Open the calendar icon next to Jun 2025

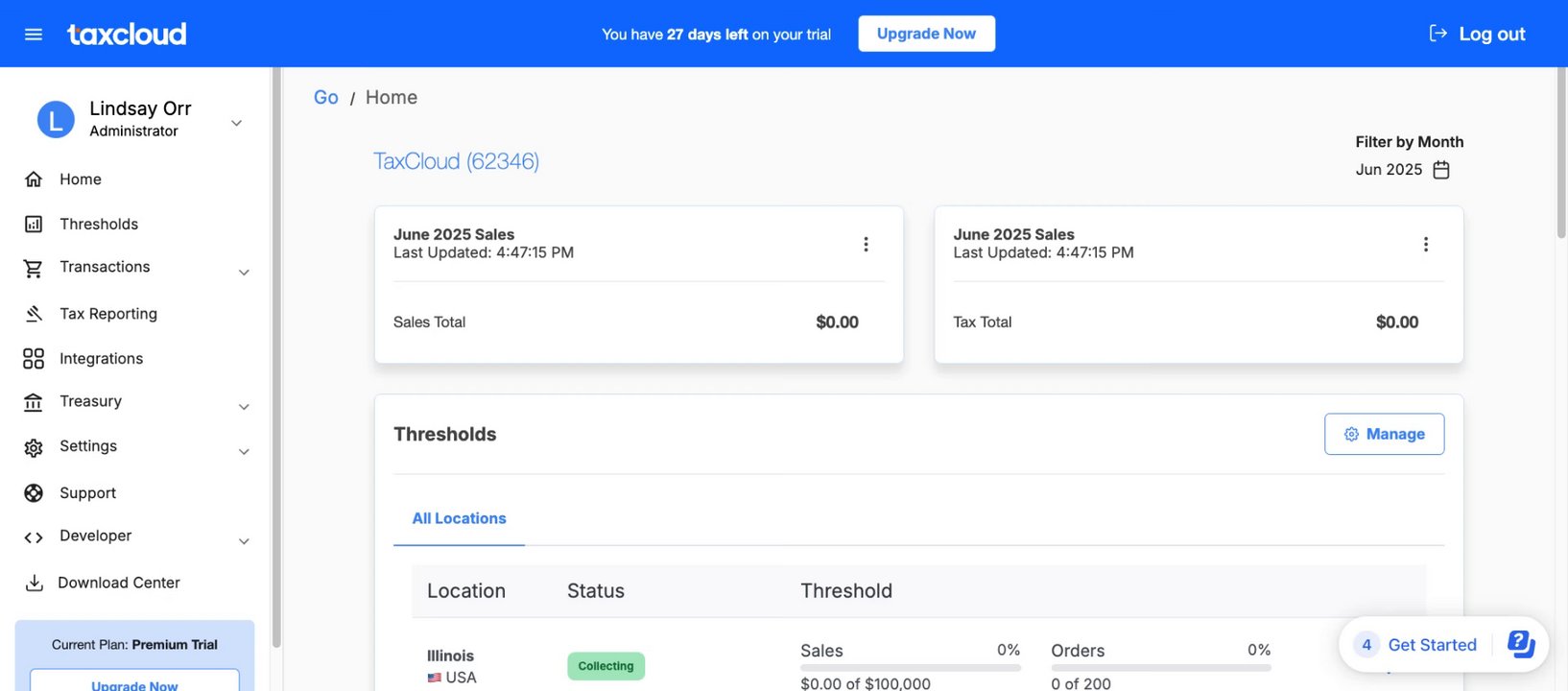(1441, 170)
